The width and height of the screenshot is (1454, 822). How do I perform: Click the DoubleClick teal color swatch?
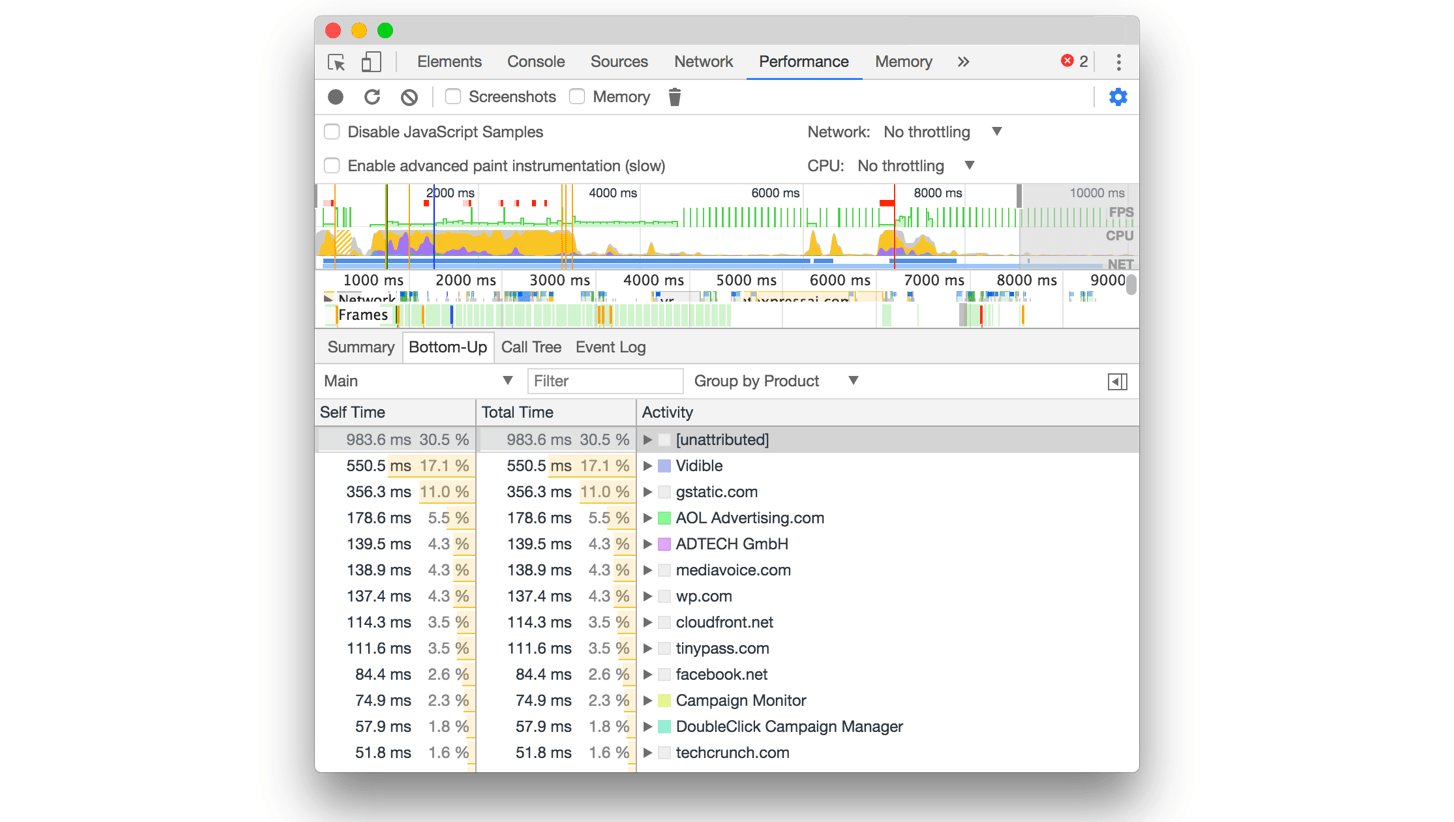point(664,726)
